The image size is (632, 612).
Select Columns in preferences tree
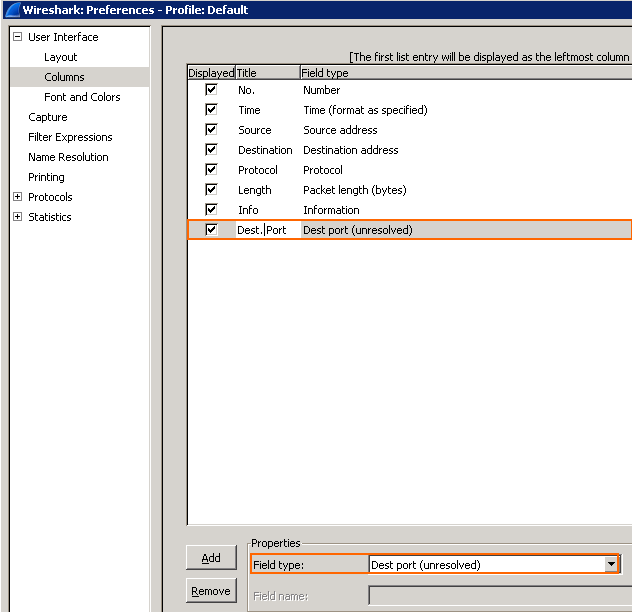click(x=64, y=77)
